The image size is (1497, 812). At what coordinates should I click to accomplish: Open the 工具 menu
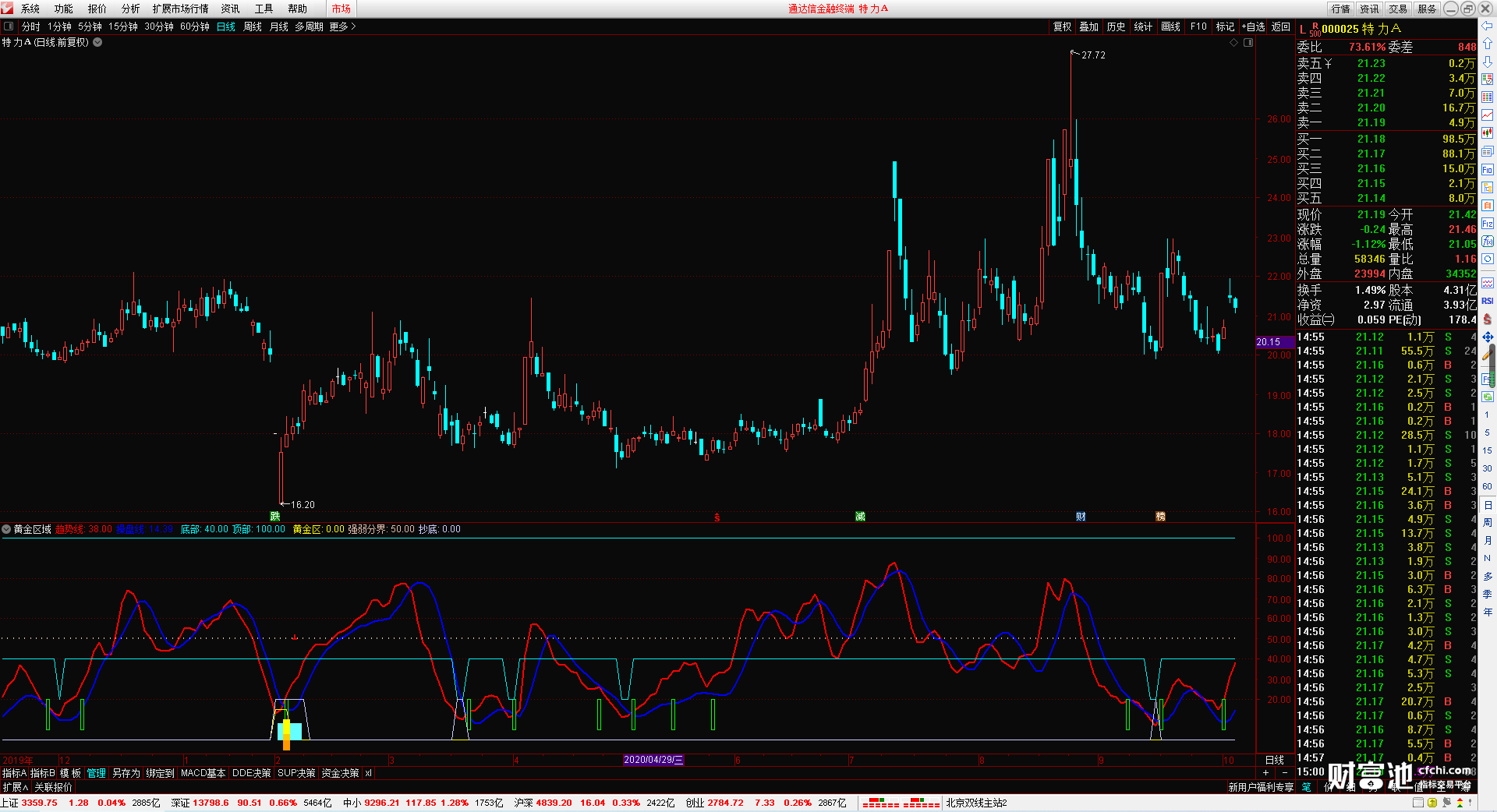point(264,9)
